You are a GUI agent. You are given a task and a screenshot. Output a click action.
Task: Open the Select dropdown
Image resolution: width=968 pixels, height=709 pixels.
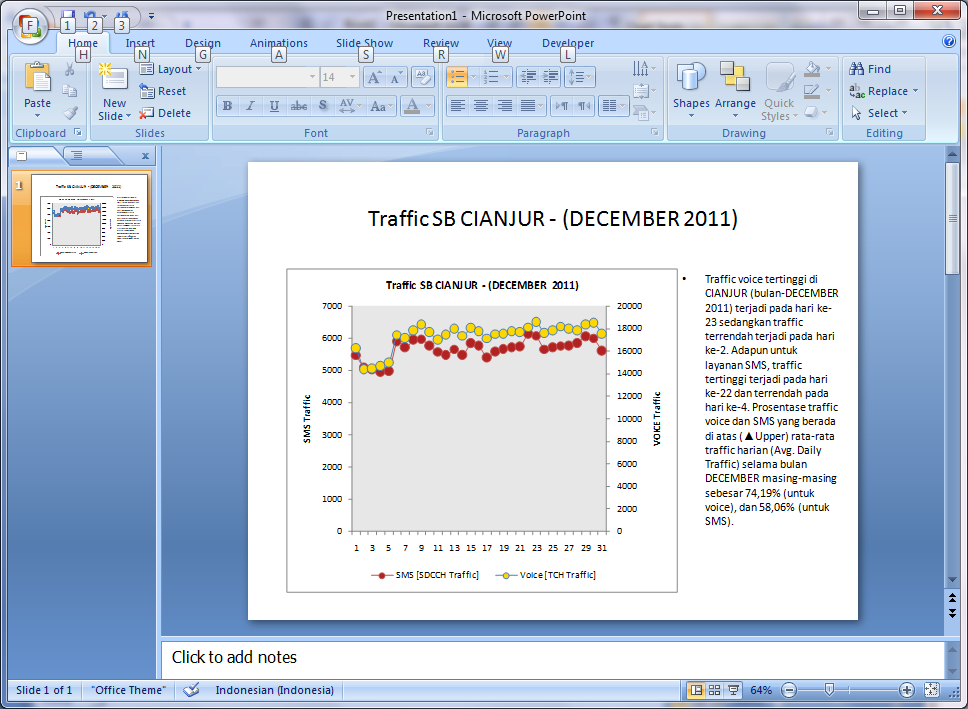[x=879, y=113]
